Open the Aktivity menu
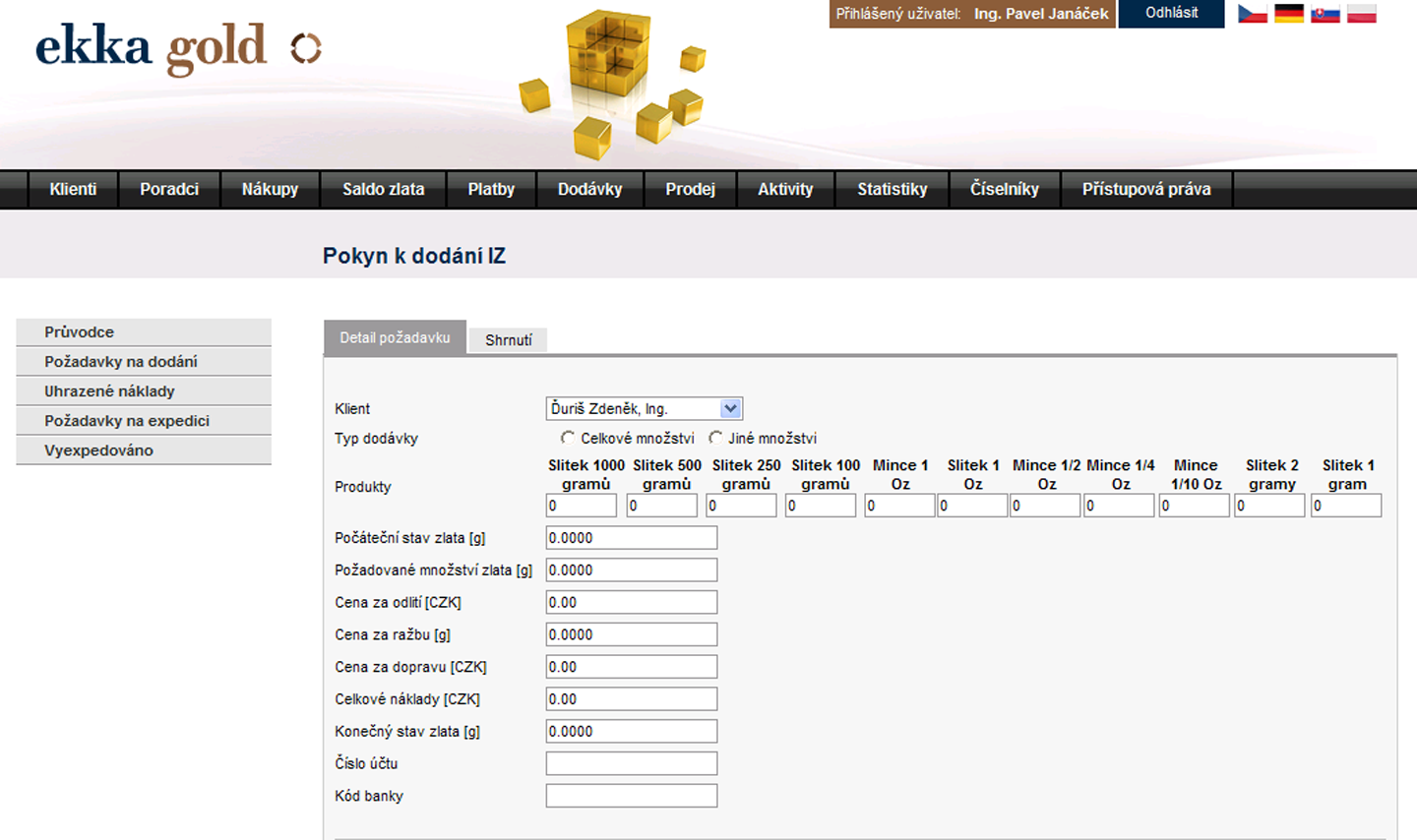 (x=785, y=189)
